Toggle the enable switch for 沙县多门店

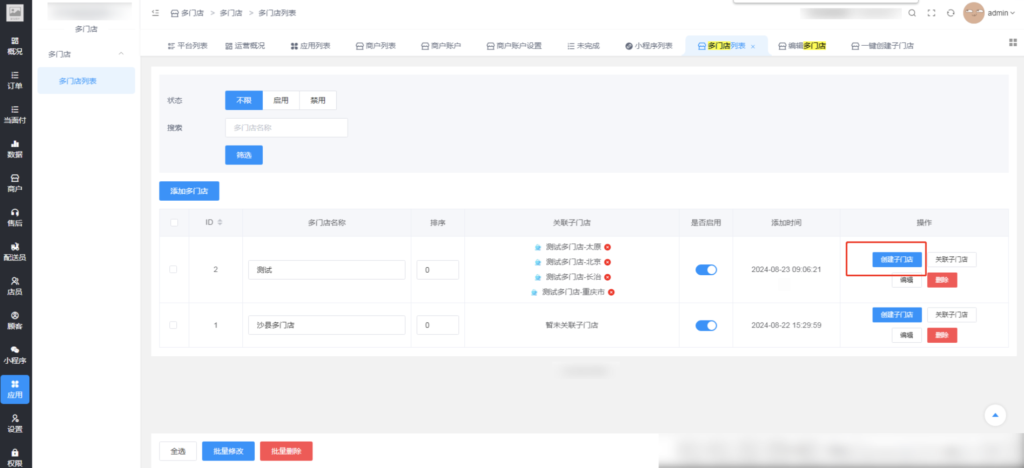[x=706, y=325]
